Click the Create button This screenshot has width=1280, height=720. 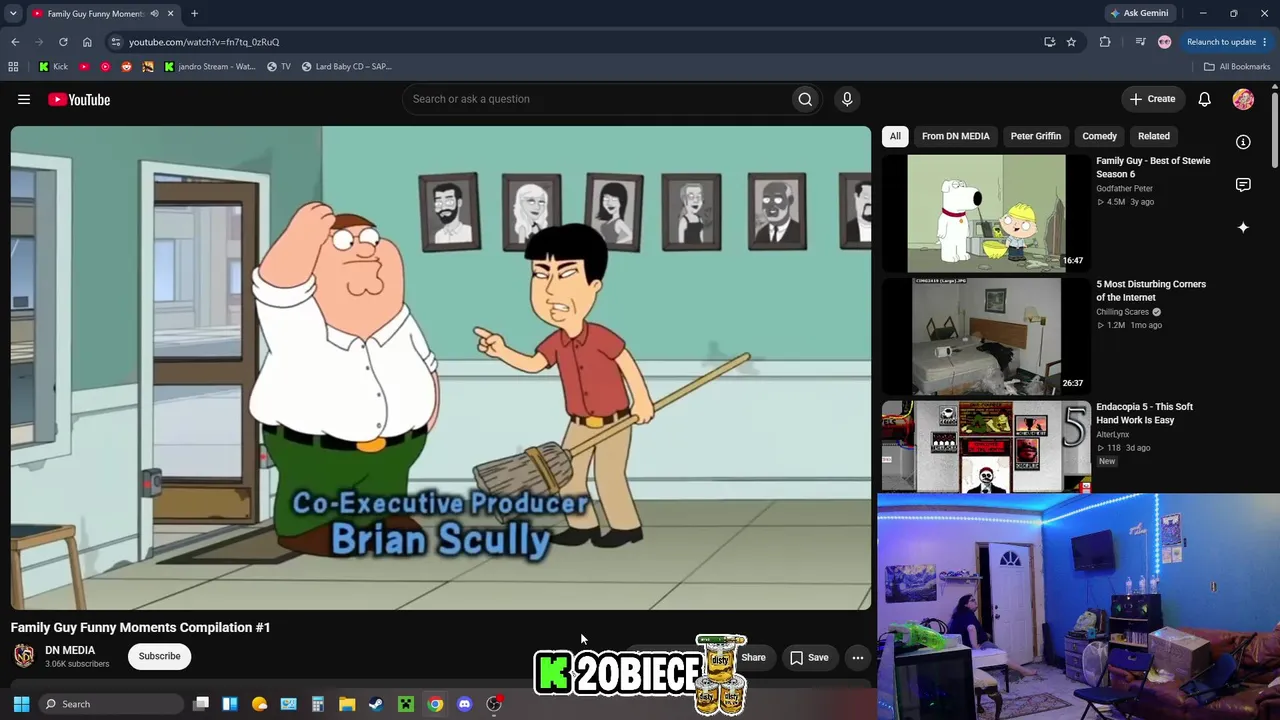point(1152,99)
